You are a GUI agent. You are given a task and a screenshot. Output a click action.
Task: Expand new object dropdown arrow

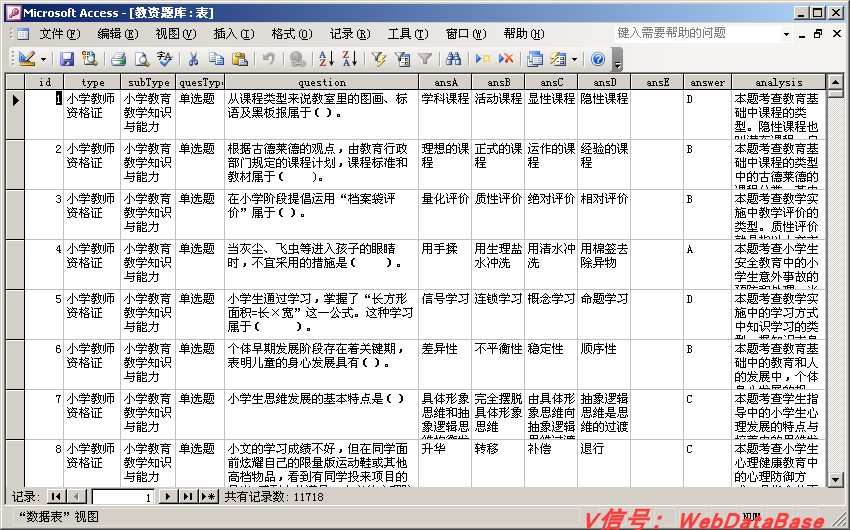[x=574, y=59]
